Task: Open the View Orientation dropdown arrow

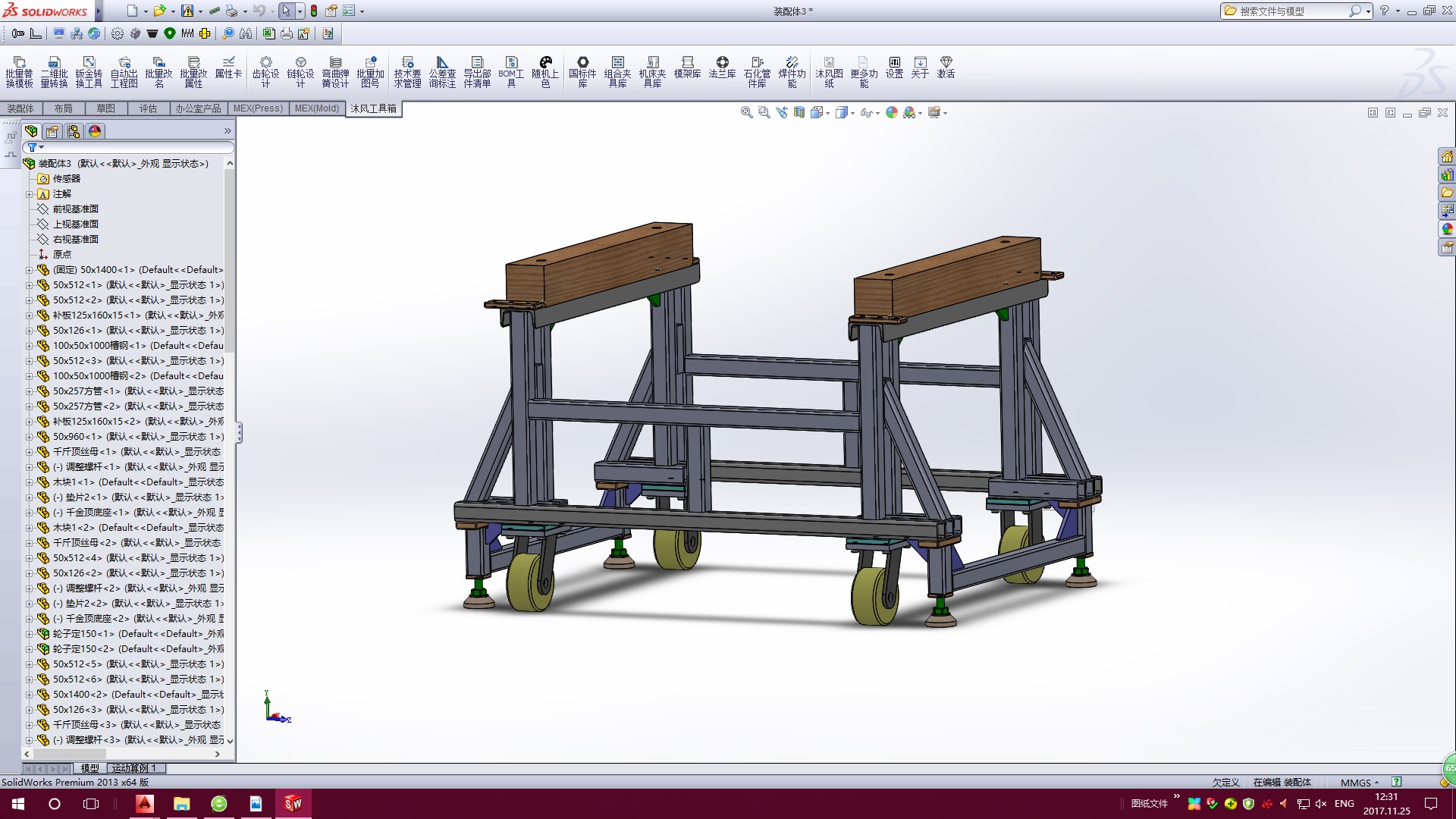Action: (827, 113)
